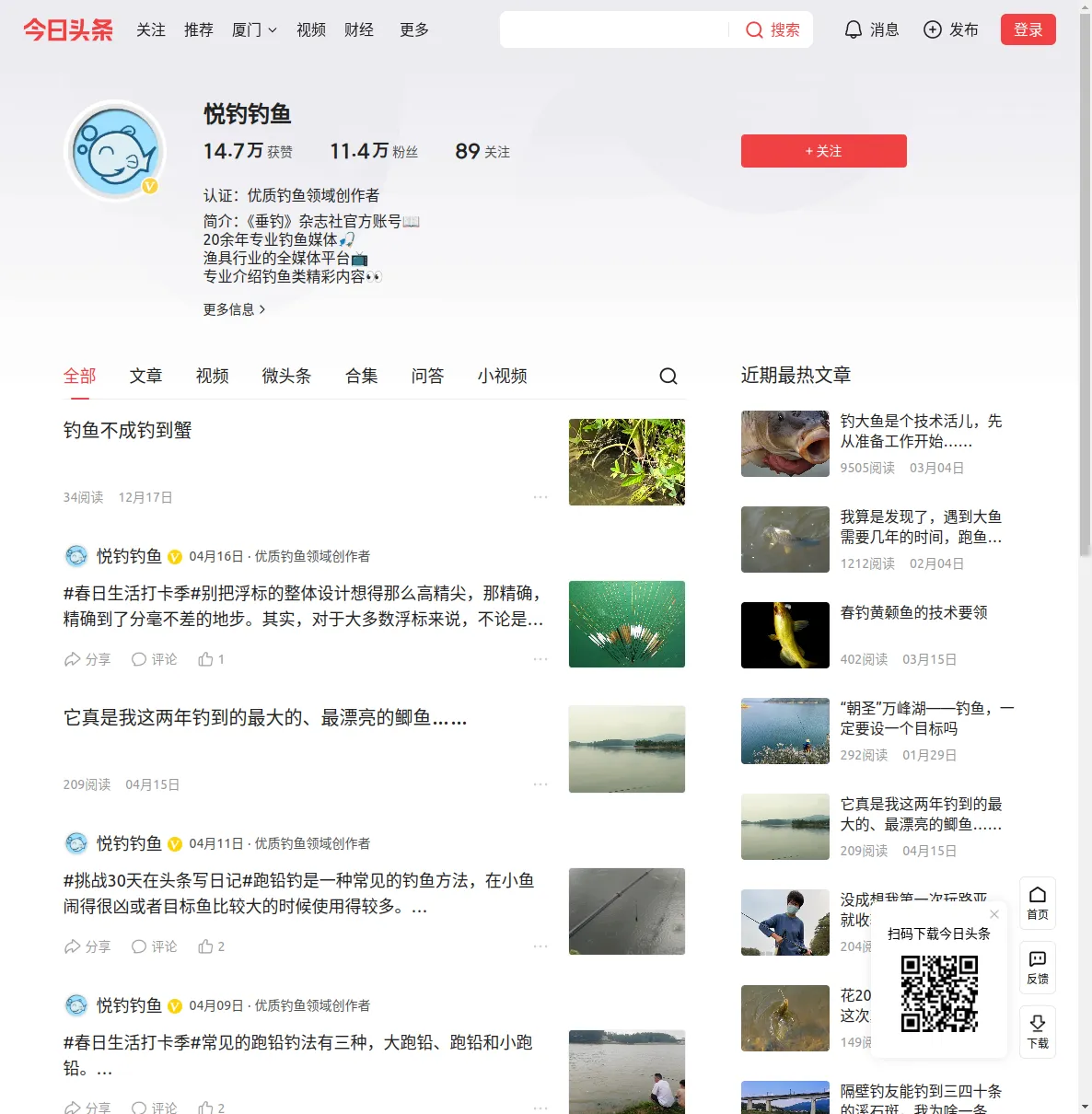The image size is (1092, 1114).
Task: Open more options for 04月16日 post
Action: click(x=540, y=659)
